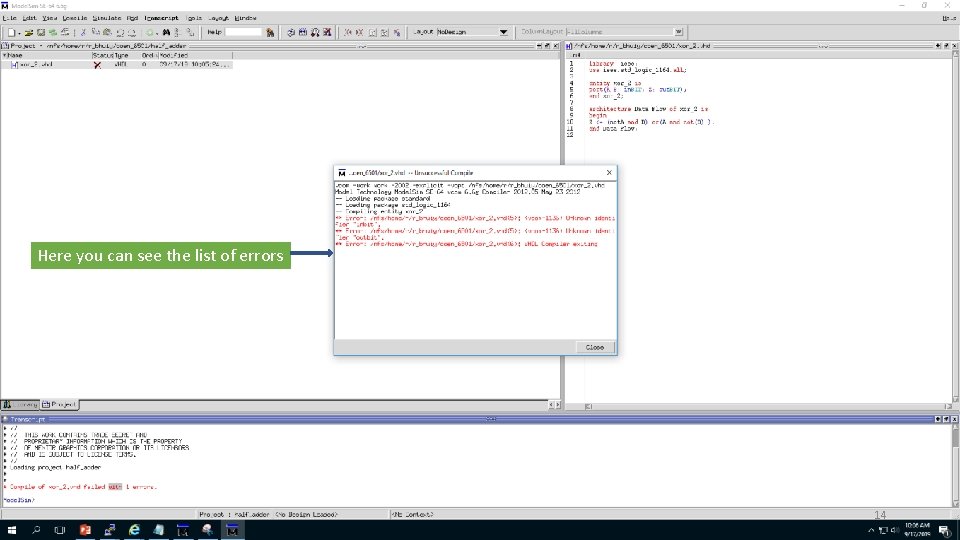The image size is (960, 540).
Task: Switch to the Library tab
Action: point(20,405)
